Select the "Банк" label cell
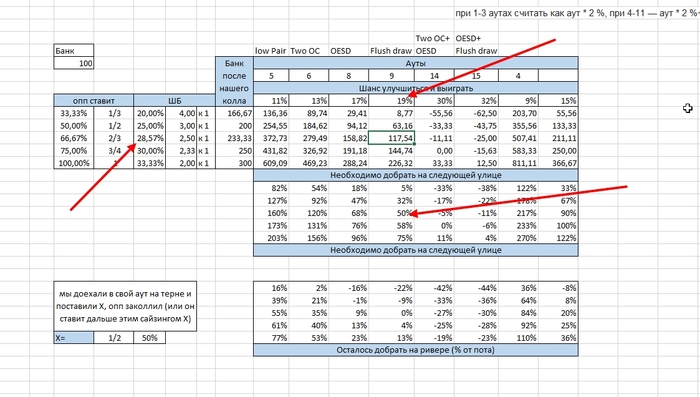Viewport: 700px width, 397px height. tap(74, 50)
